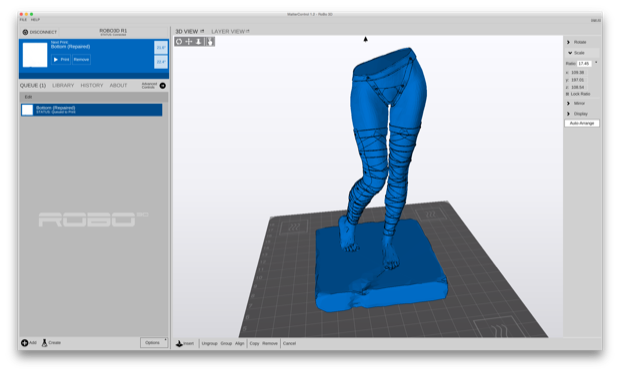The width and height of the screenshot is (620, 374).
Task: Open the QUEUE (1) tab
Action: click(33, 85)
